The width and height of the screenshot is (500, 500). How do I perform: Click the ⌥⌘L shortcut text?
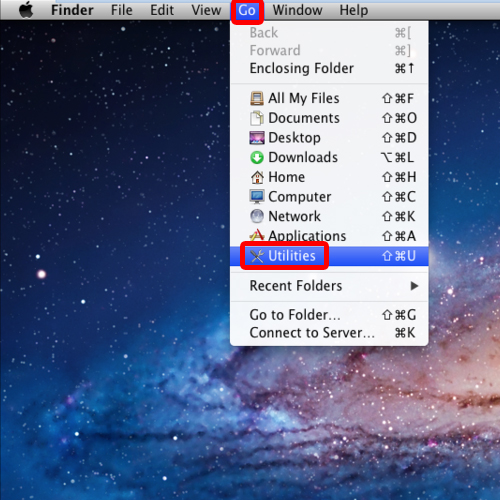point(398,157)
